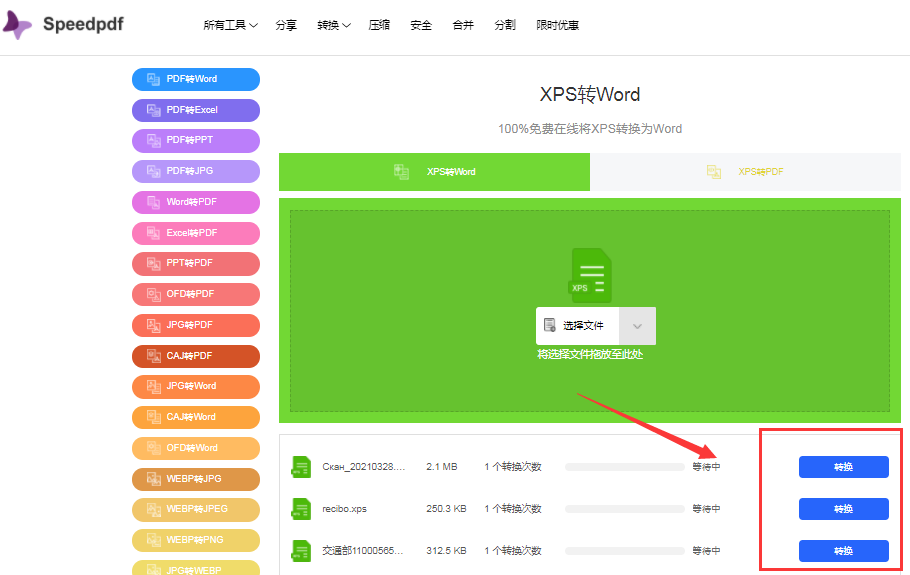Open the 所有工具 dropdown menu
Viewport: 910px width, 575px height.
230,25
